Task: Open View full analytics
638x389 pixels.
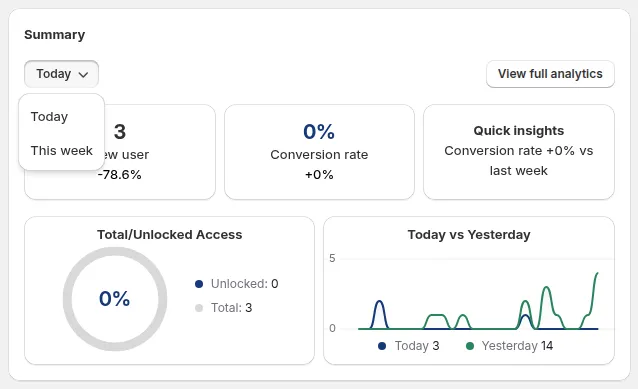Action: coord(550,74)
